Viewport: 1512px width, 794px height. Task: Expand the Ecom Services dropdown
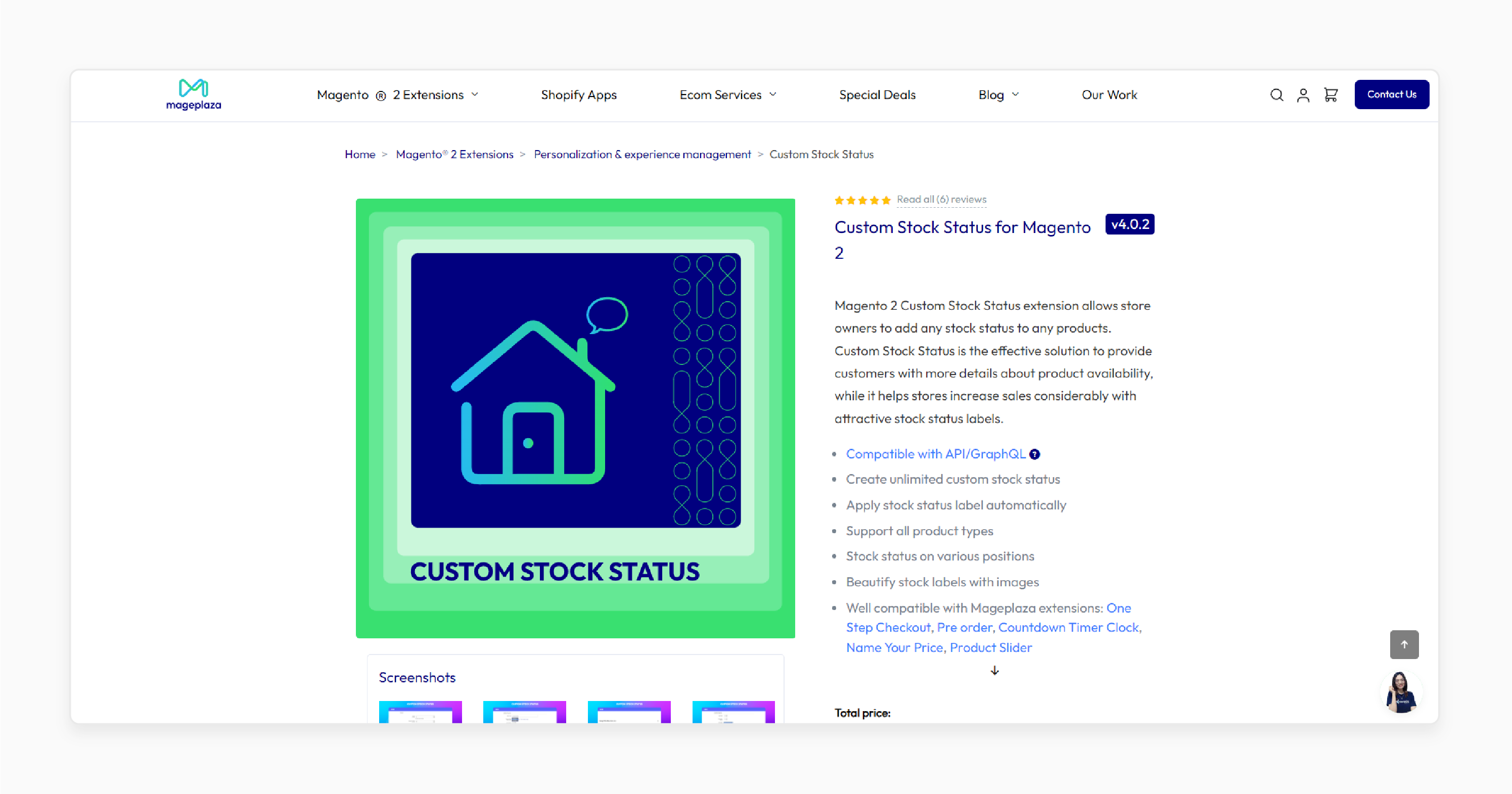[x=728, y=95]
